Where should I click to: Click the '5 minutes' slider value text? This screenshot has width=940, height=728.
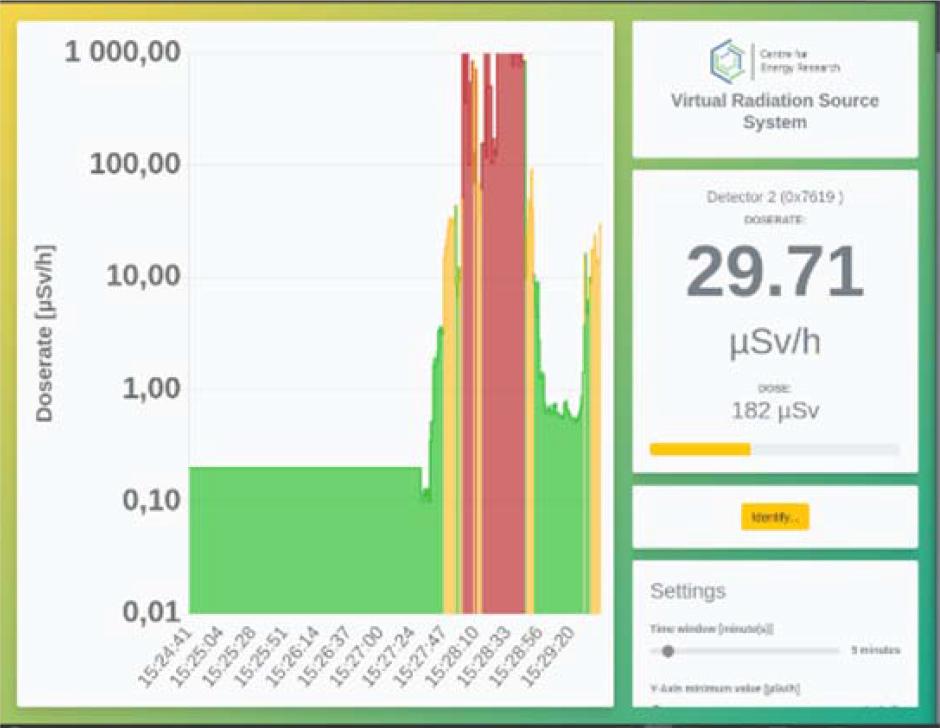tap(875, 651)
